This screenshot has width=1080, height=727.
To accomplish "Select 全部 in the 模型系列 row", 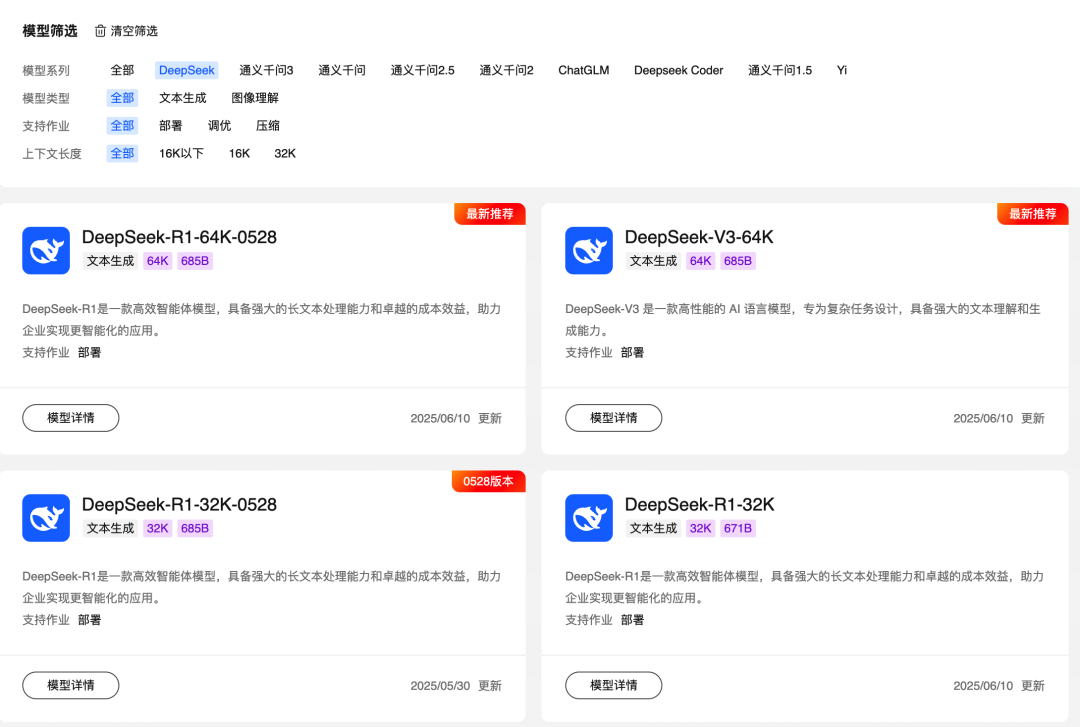I will (122, 70).
